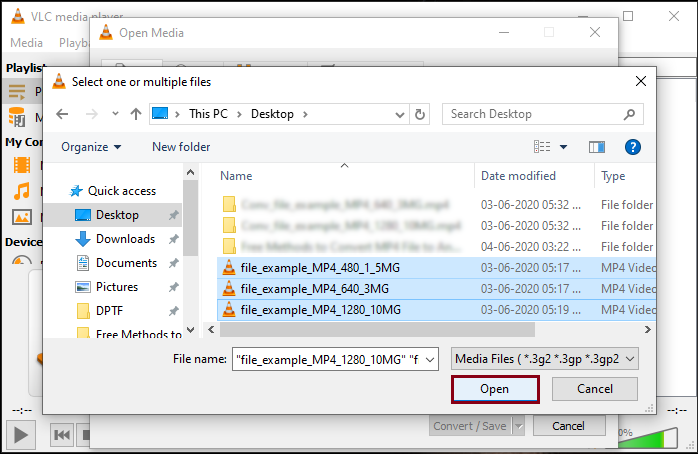Expand the File name combo box dropdown
This screenshot has height=454, width=698.
pyautogui.click(x=430, y=360)
